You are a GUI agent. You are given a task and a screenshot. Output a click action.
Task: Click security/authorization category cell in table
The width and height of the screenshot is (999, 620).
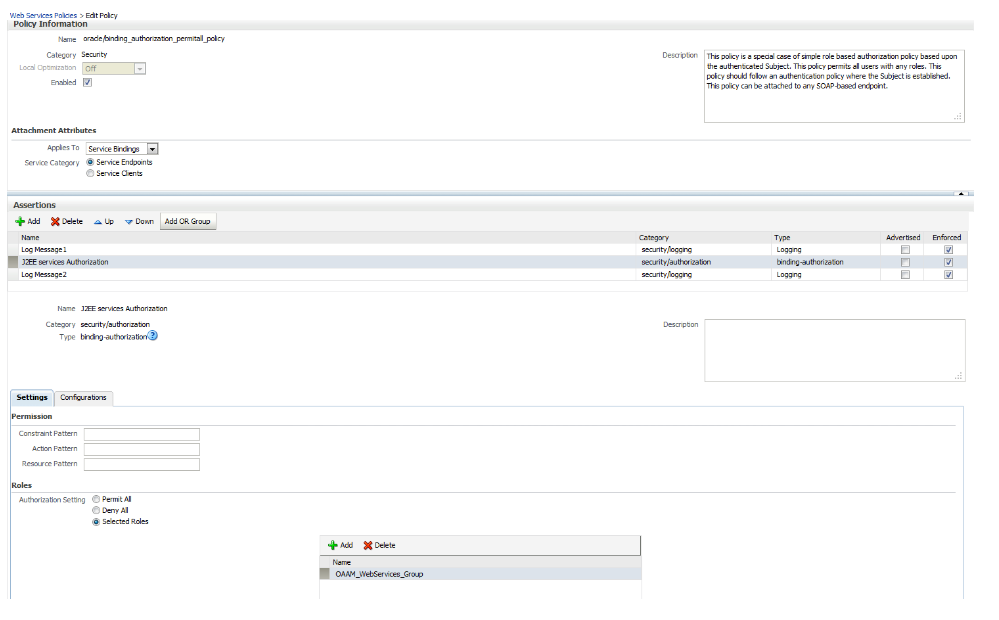pyautogui.click(x=676, y=263)
